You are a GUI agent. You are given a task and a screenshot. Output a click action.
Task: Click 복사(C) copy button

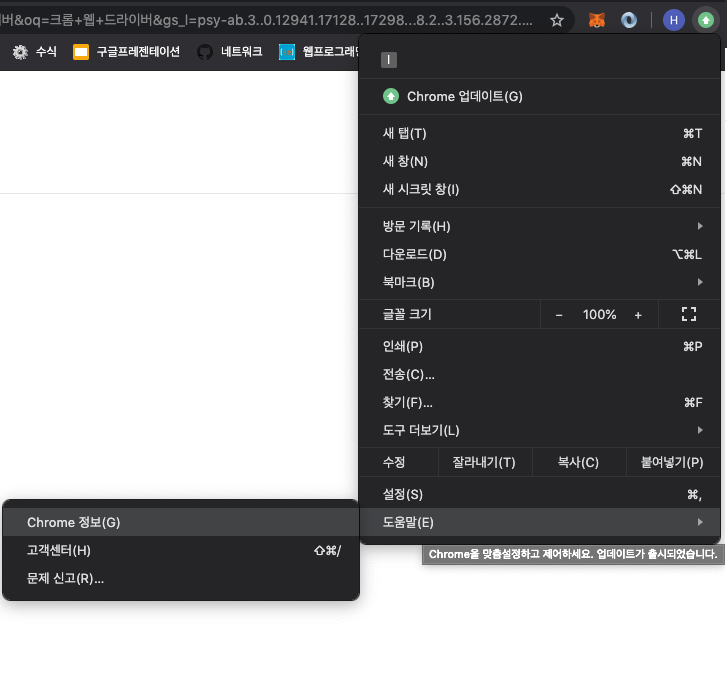pos(578,462)
